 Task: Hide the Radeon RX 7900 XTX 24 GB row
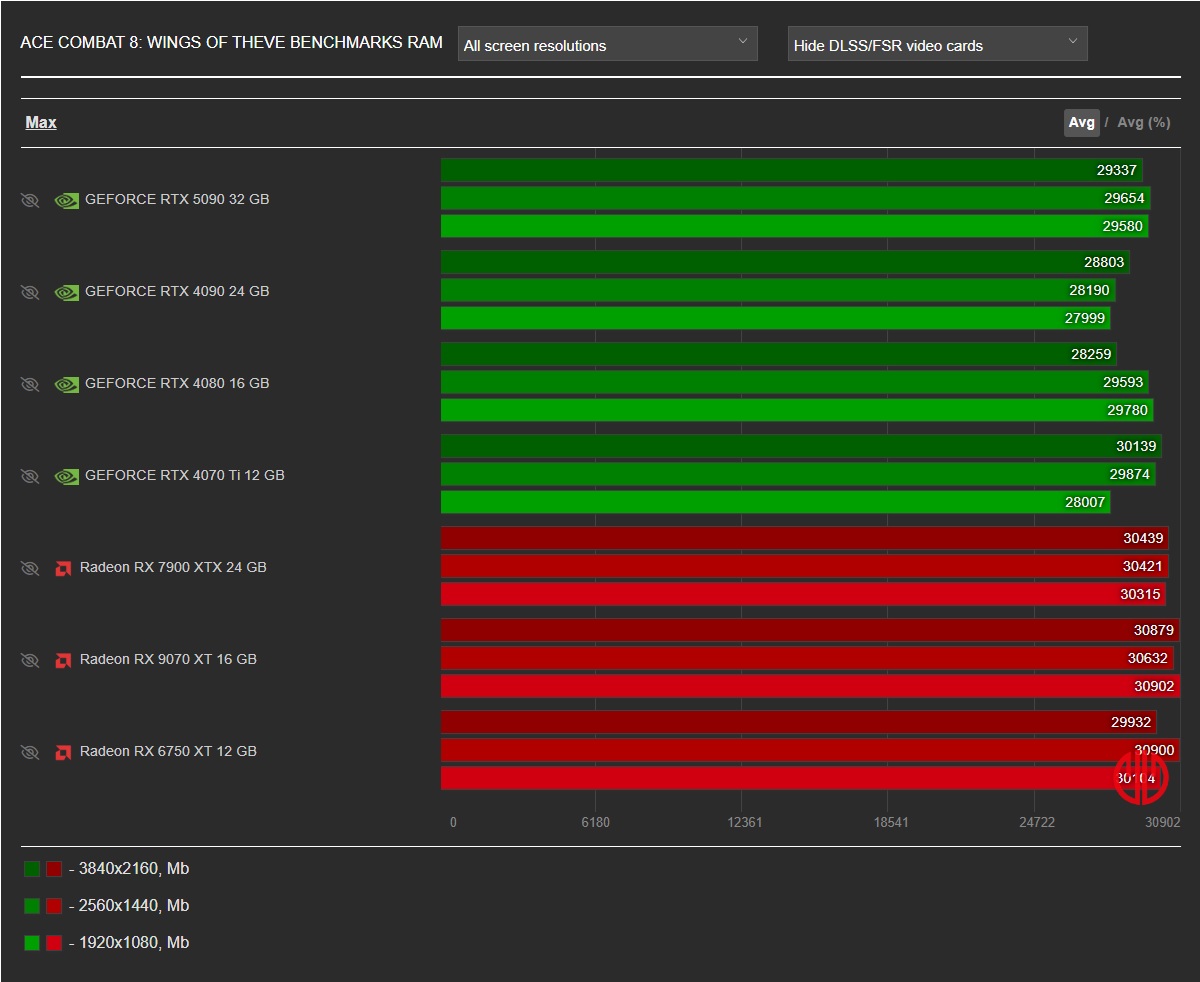(30, 568)
